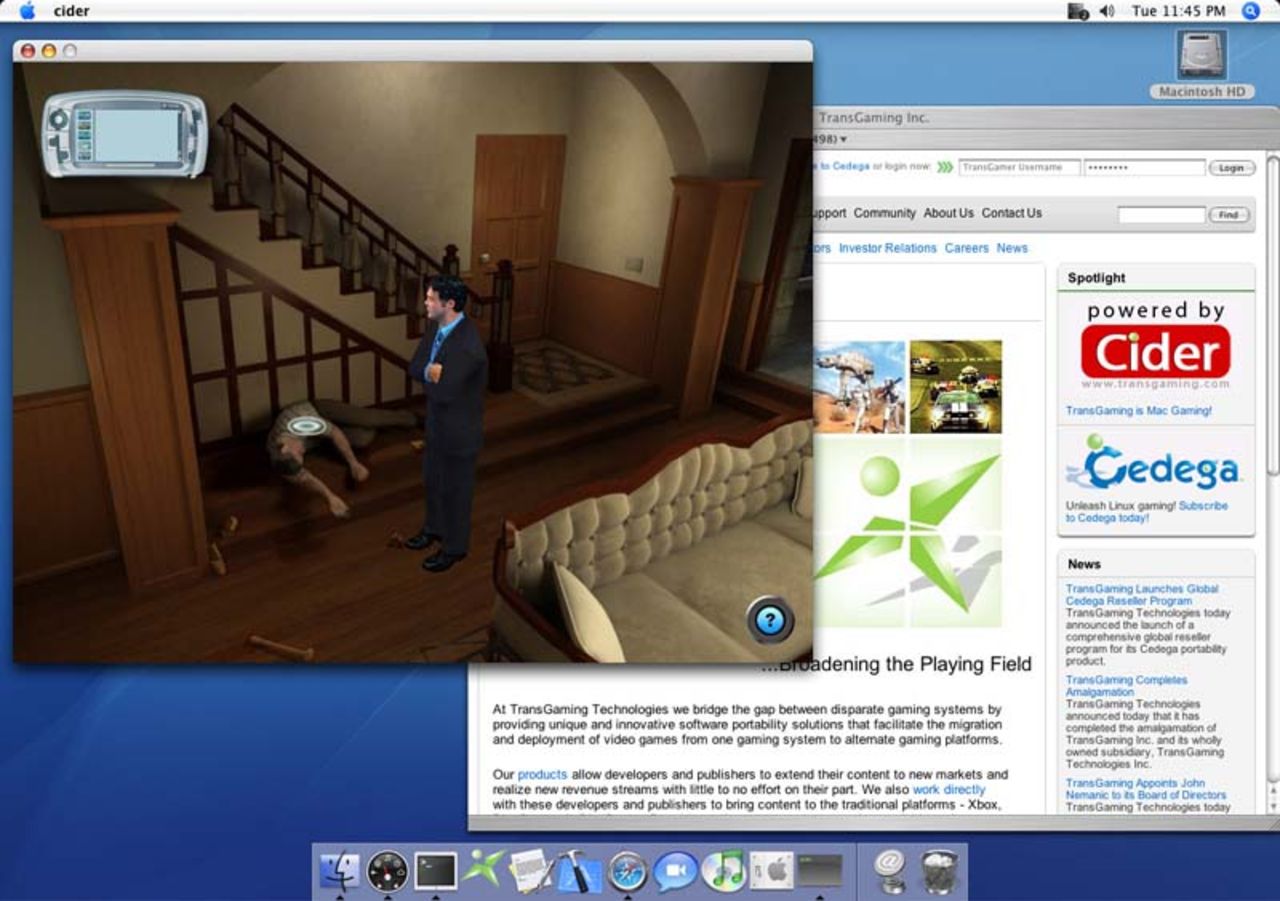This screenshot has height=901, width=1280.
Task: Open iChat from the dock
Action: click(675, 870)
